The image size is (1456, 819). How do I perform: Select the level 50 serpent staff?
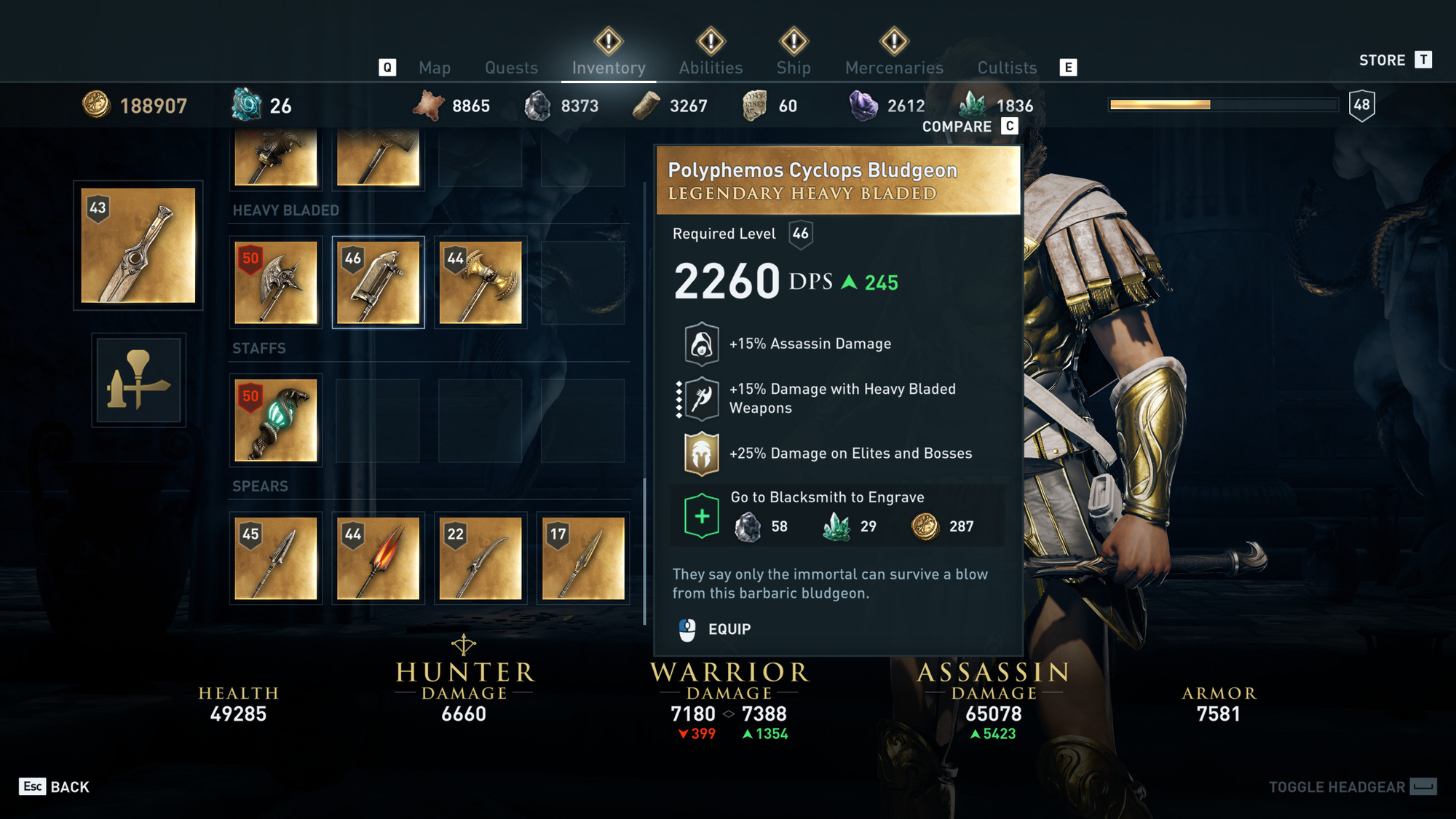coord(276,420)
